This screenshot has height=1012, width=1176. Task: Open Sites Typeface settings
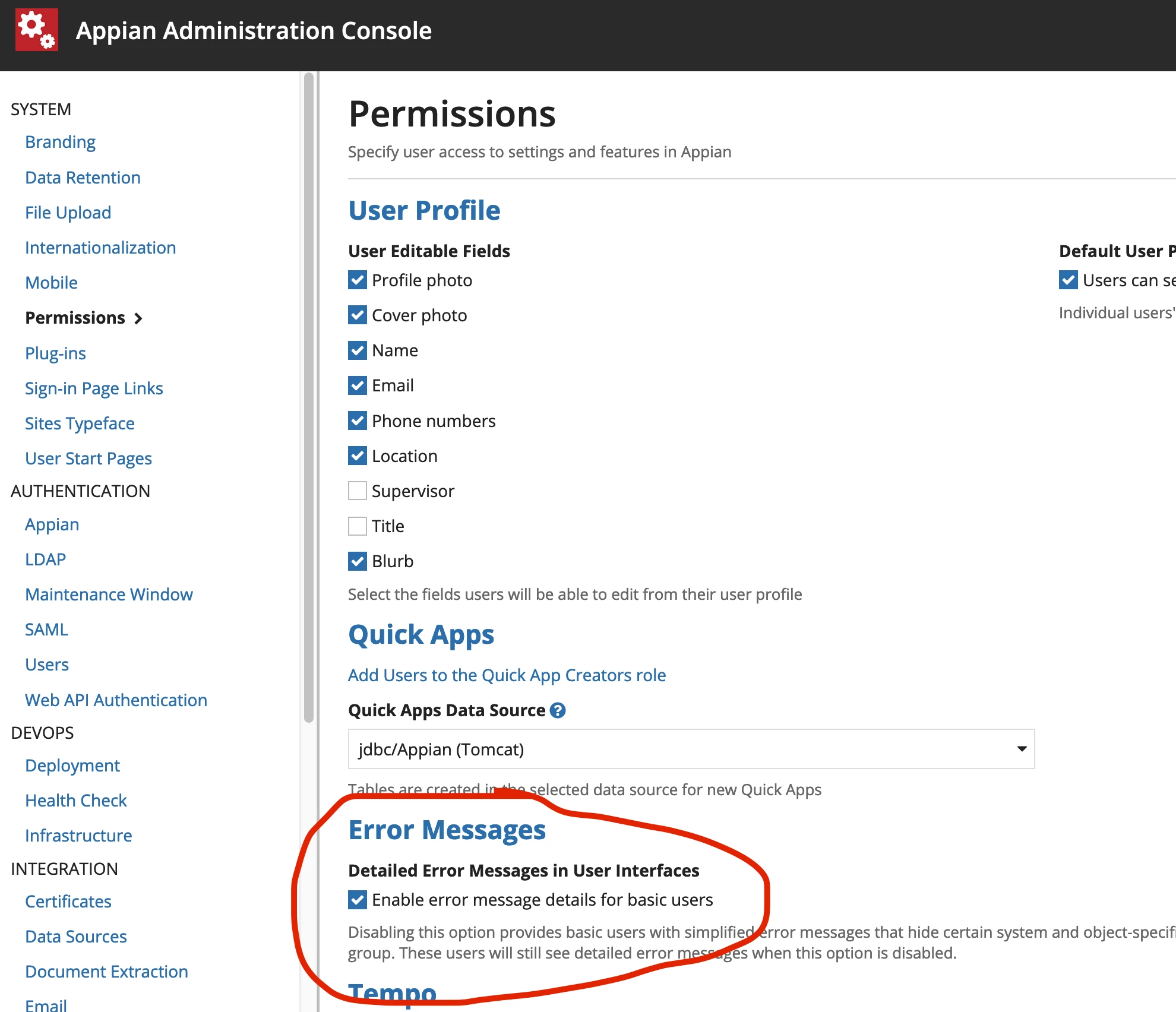pos(80,423)
